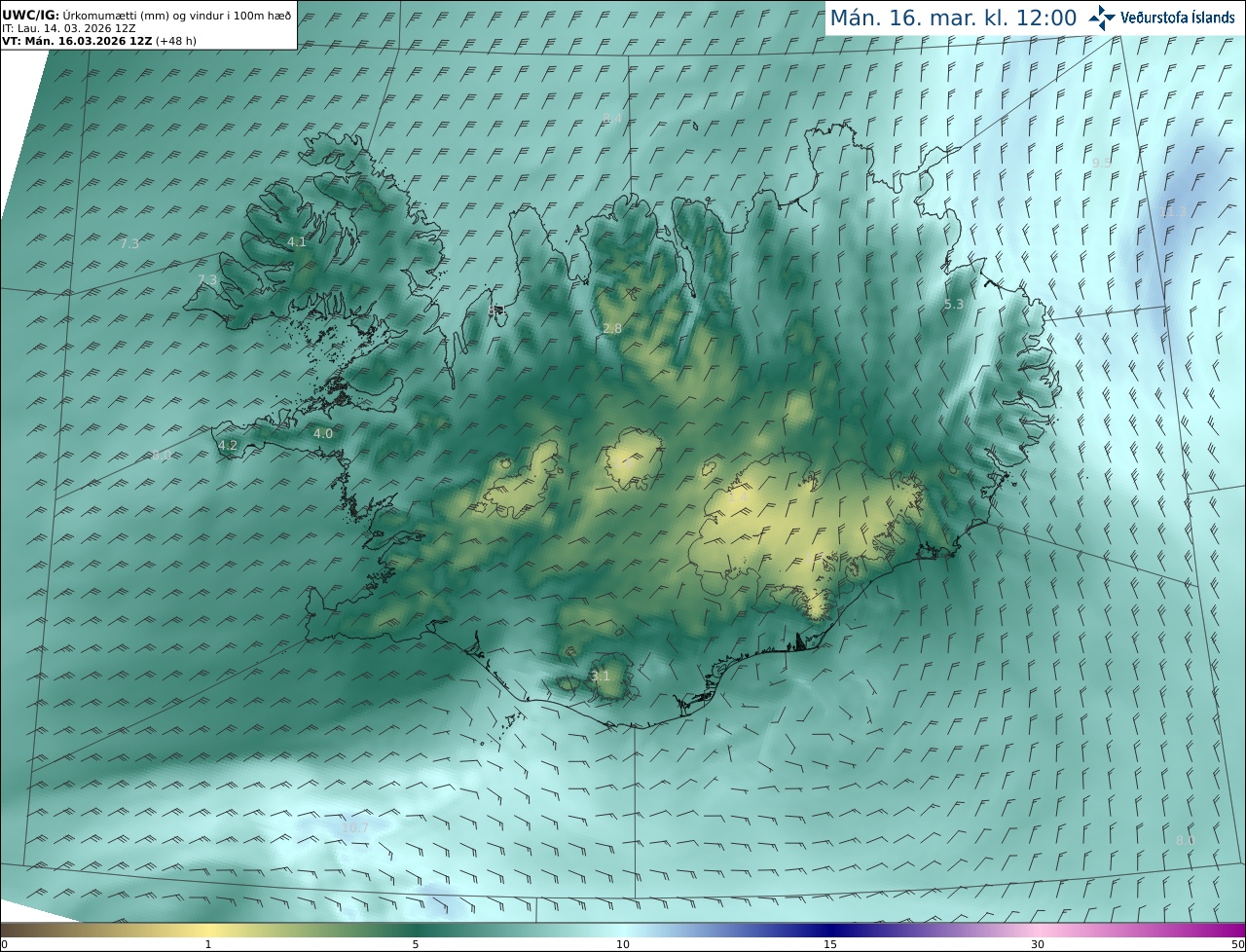Select the 9.9 value label in northeast ocean
The height and width of the screenshot is (952, 1246).
[x=1102, y=163]
